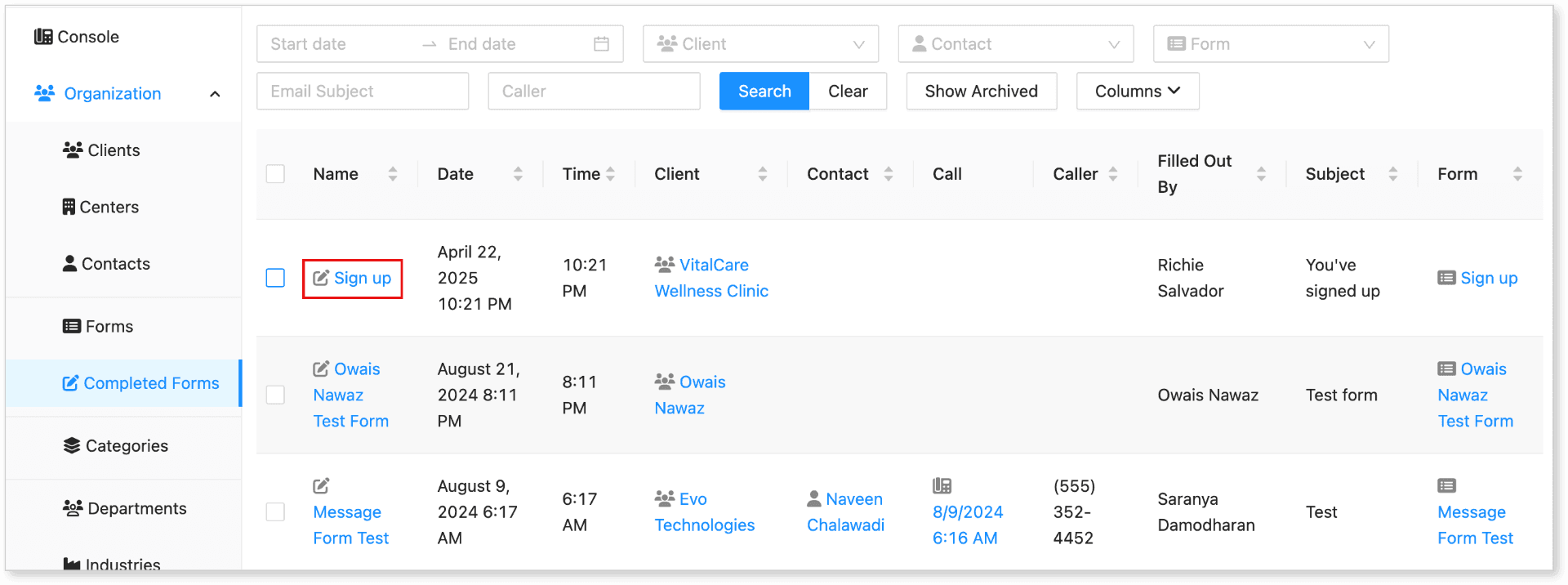This screenshot has width=1568, height=585.
Task: Click Show Archived button
Action: [982, 92]
